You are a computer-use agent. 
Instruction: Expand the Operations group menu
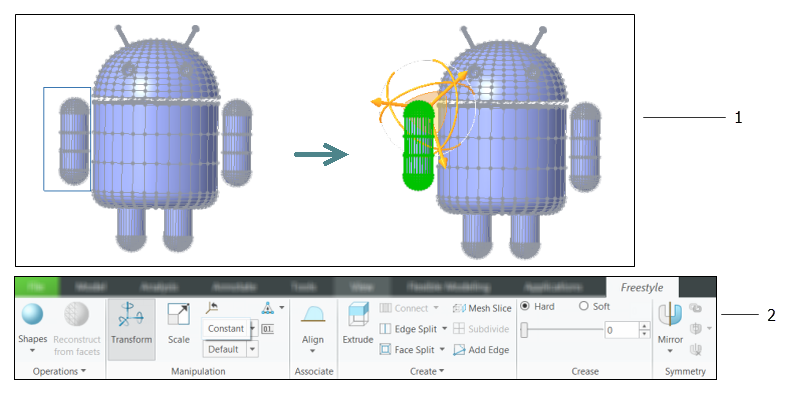pyautogui.click(x=59, y=371)
